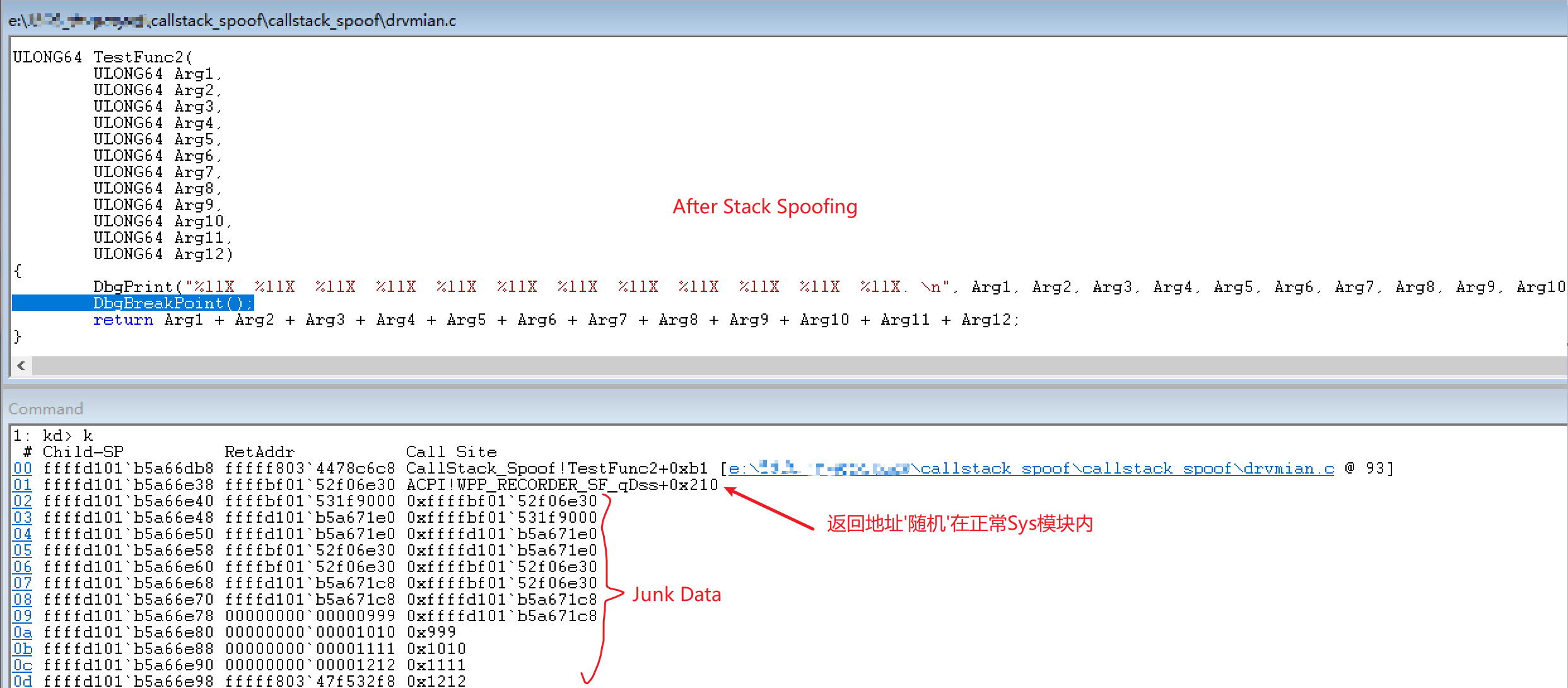Open stack frame 03 link

click(x=23, y=518)
